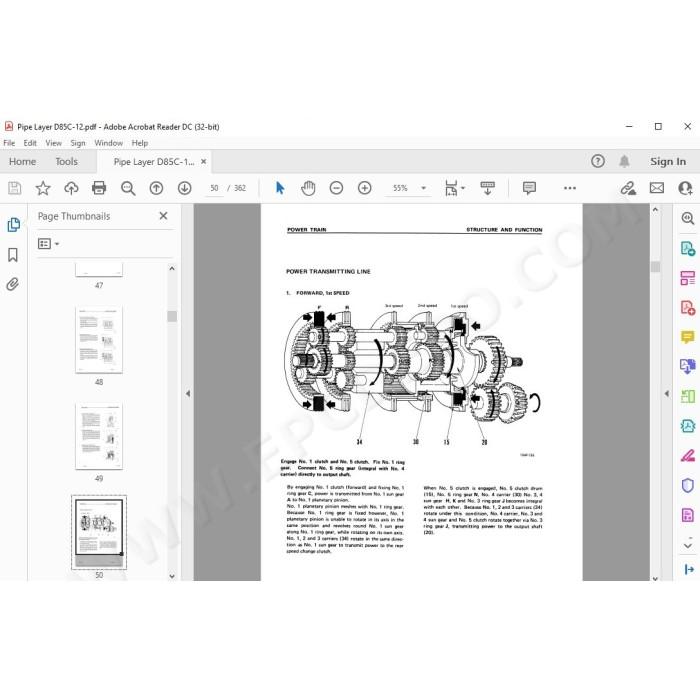
Task: Open the Help menu
Action: [140, 143]
